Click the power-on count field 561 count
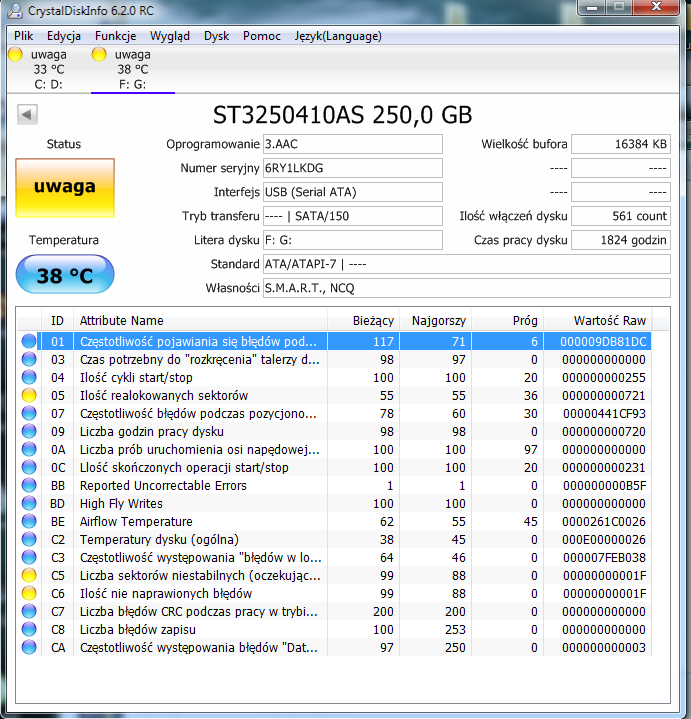Image resolution: width=691 pixels, height=719 pixels. [621, 216]
